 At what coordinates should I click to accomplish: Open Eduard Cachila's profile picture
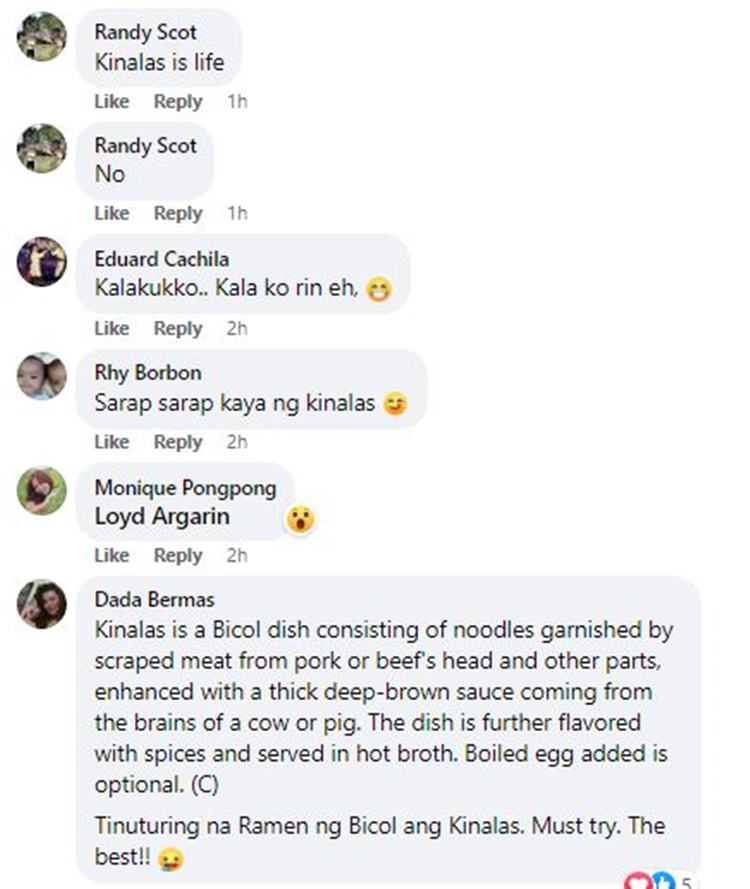(42, 262)
